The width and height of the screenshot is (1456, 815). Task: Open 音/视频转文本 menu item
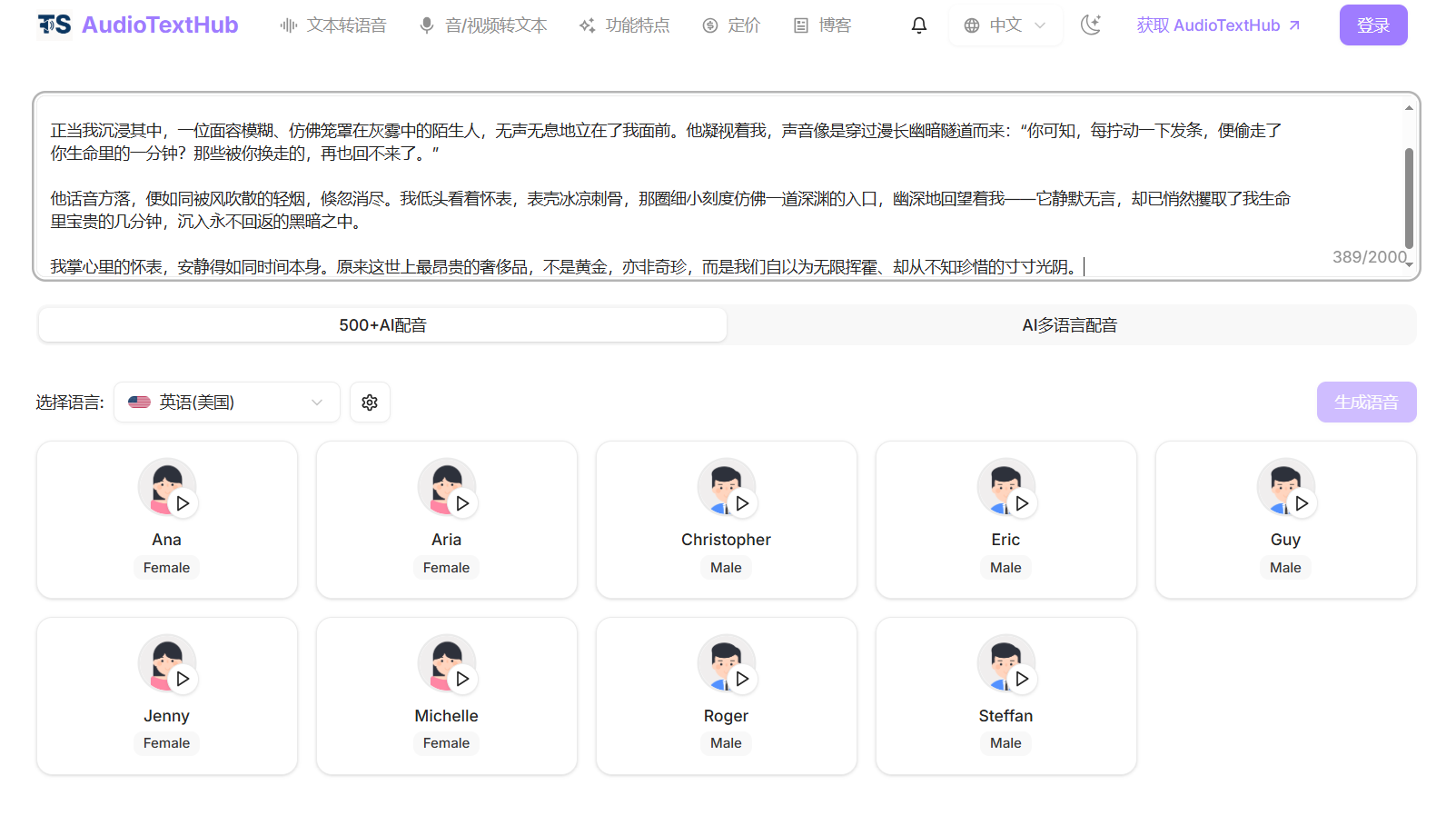click(483, 25)
